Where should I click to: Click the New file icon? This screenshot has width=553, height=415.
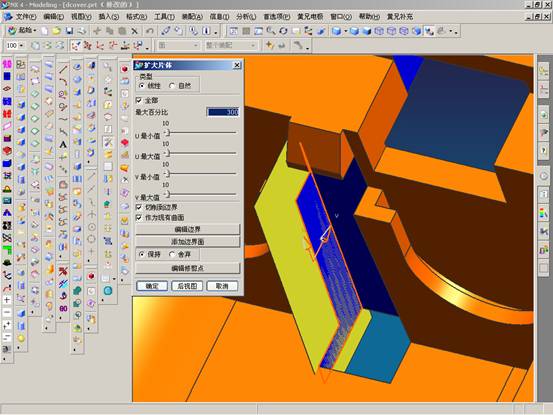pos(44,31)
